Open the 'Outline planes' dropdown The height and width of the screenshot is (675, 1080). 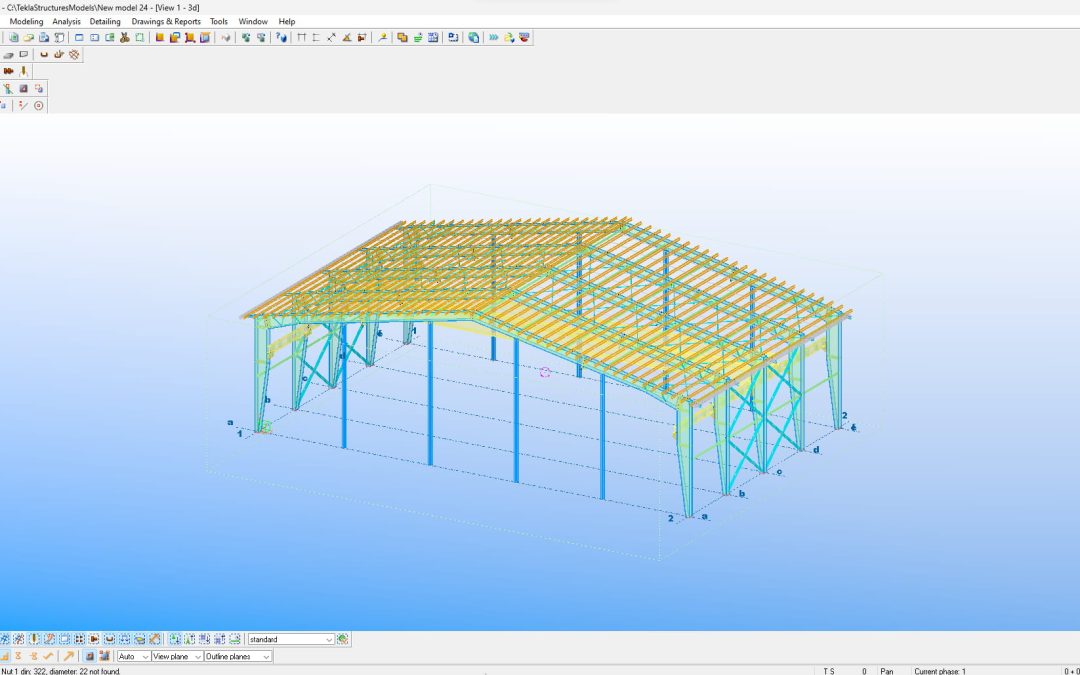coord(265,657)
